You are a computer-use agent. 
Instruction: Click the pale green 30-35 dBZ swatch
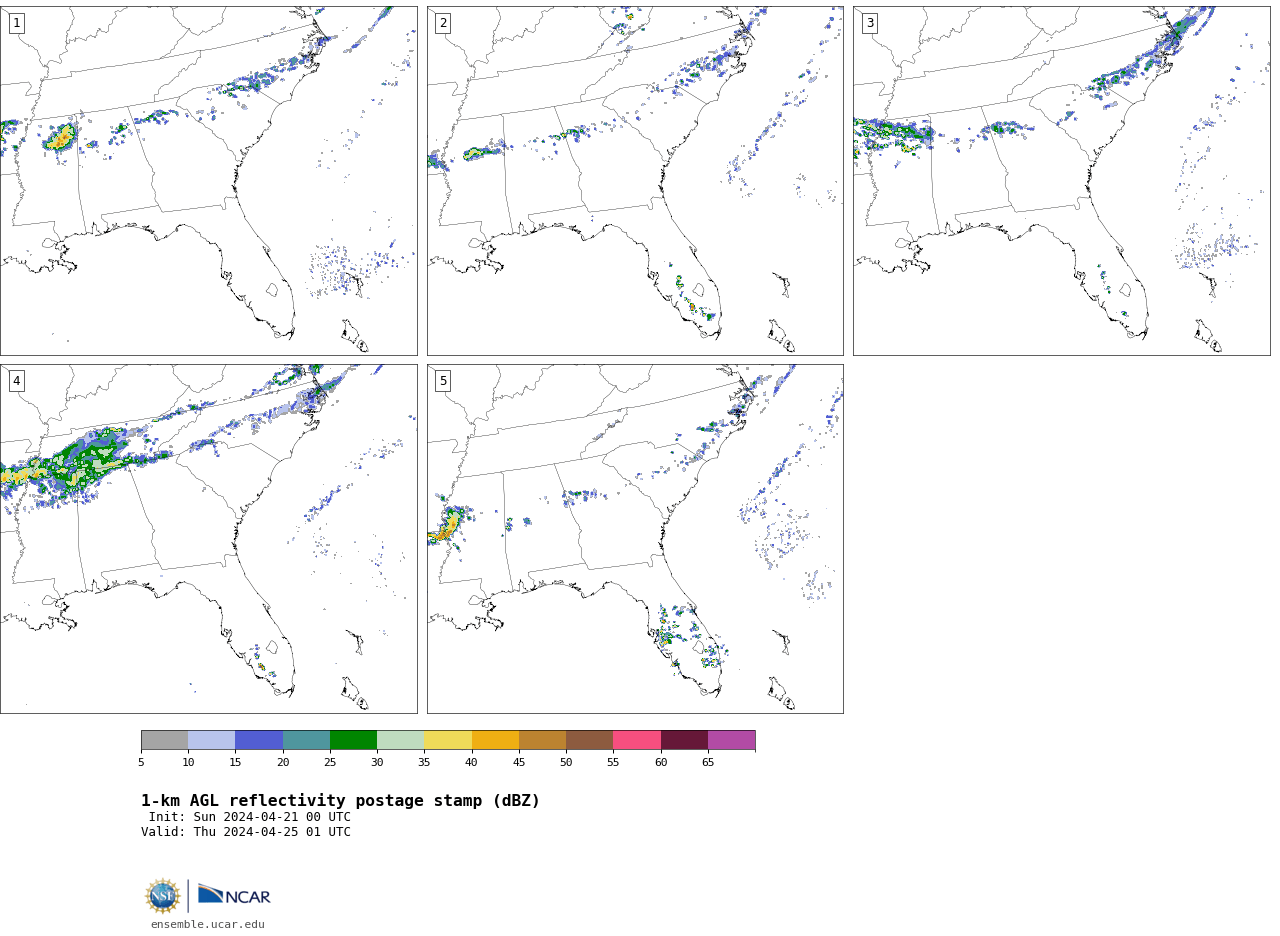tap(401, 740)
